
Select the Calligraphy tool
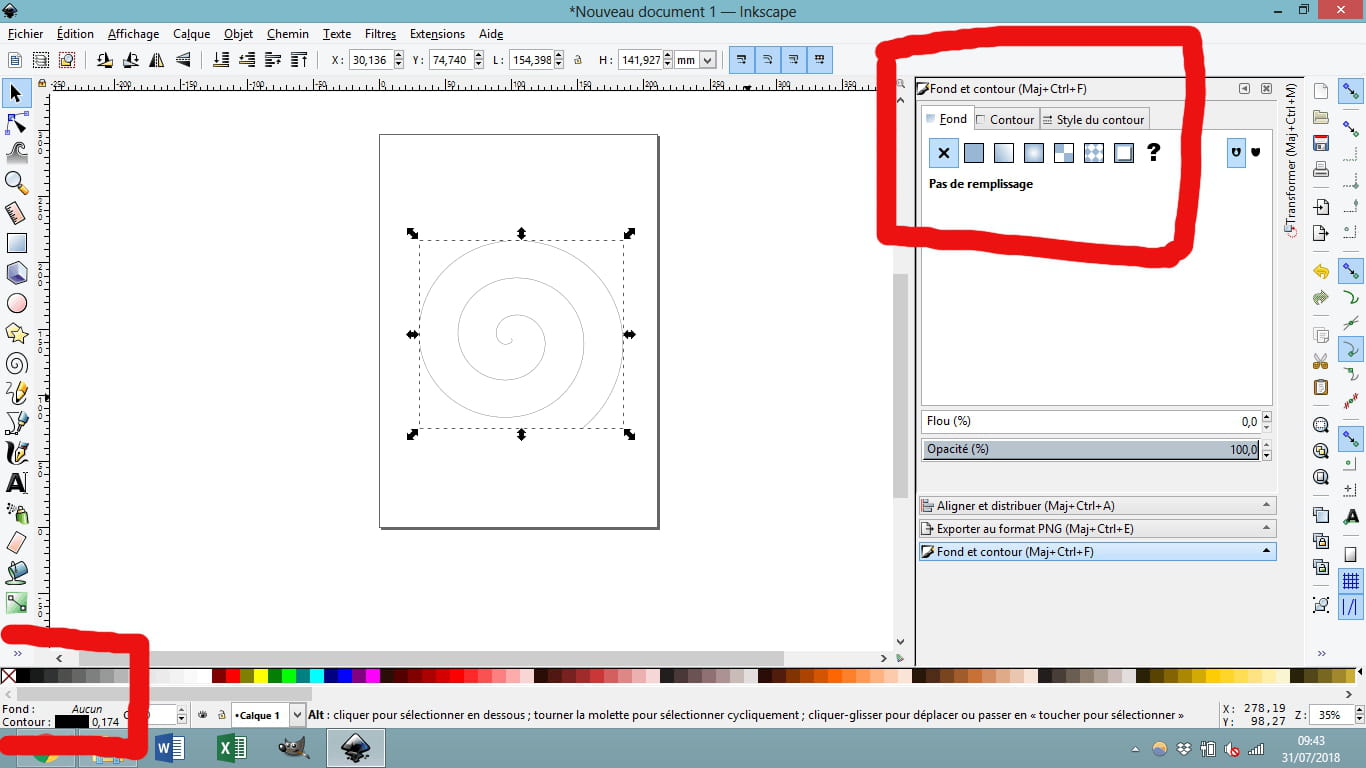click(x=16, y=453)
